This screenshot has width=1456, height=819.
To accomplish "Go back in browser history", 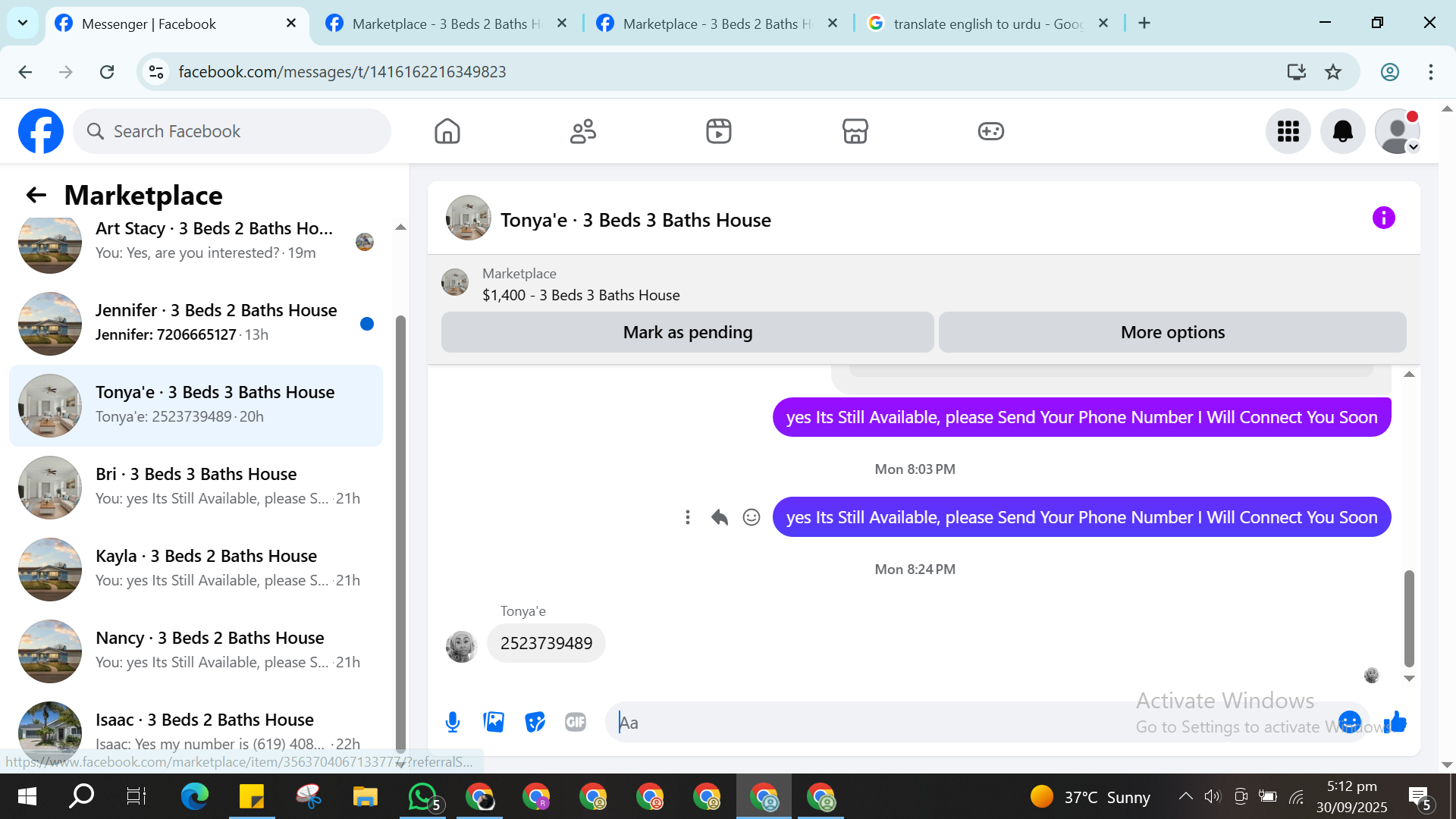I will [25, 72].
